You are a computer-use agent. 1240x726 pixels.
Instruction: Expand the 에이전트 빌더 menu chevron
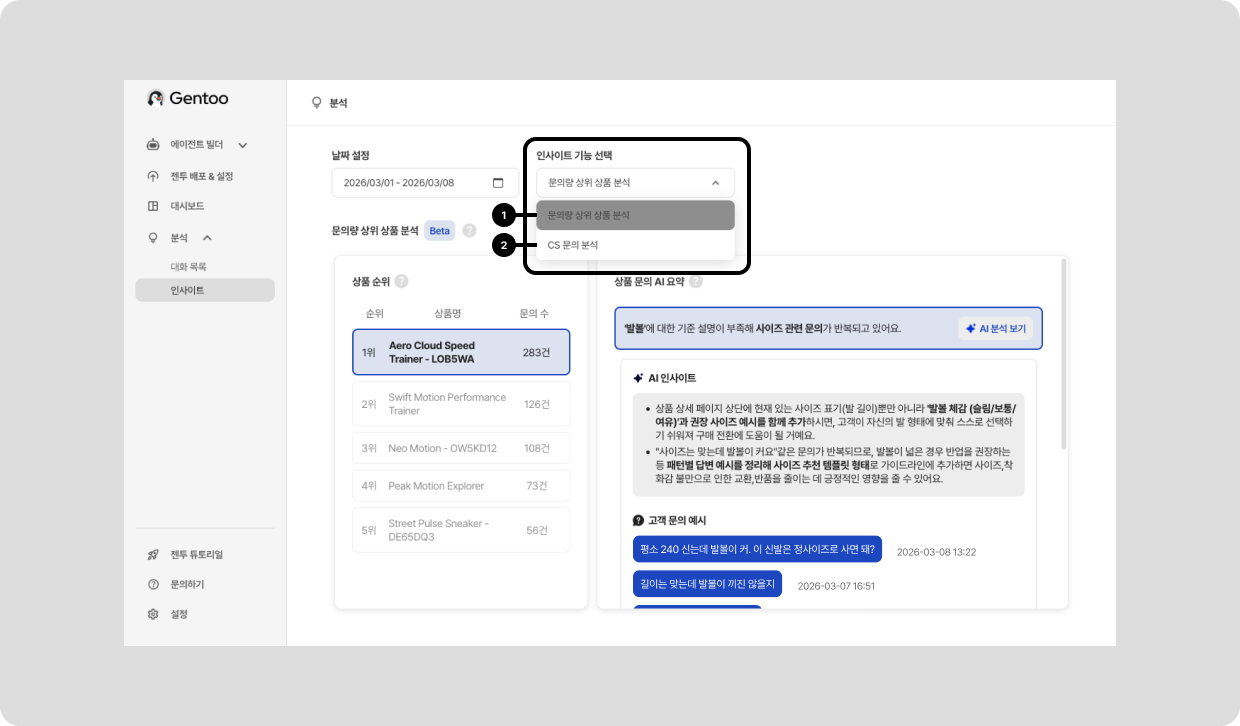click(x=242, y=145)
